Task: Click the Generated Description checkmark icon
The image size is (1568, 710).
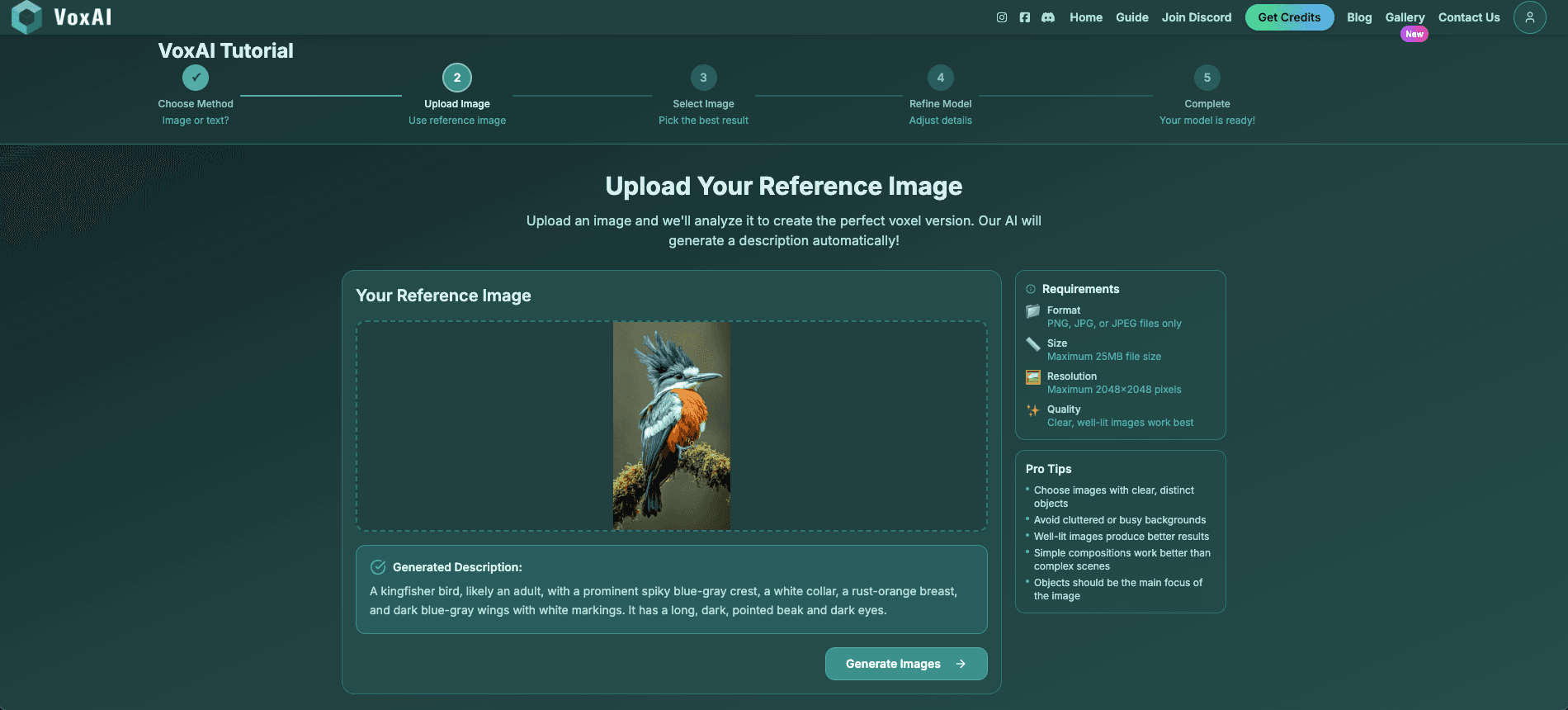Action: [378, 567]
